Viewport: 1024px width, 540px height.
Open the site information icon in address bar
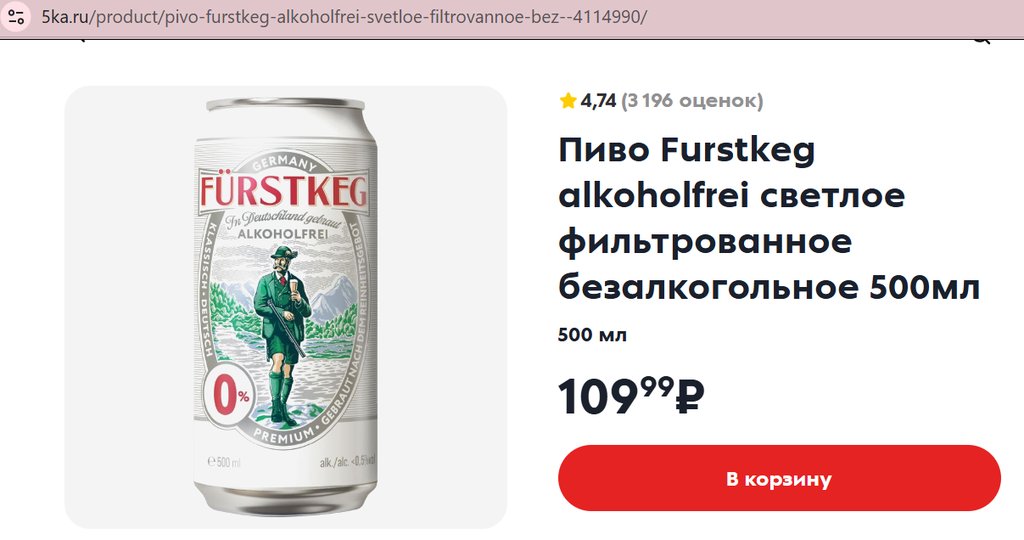16,17
